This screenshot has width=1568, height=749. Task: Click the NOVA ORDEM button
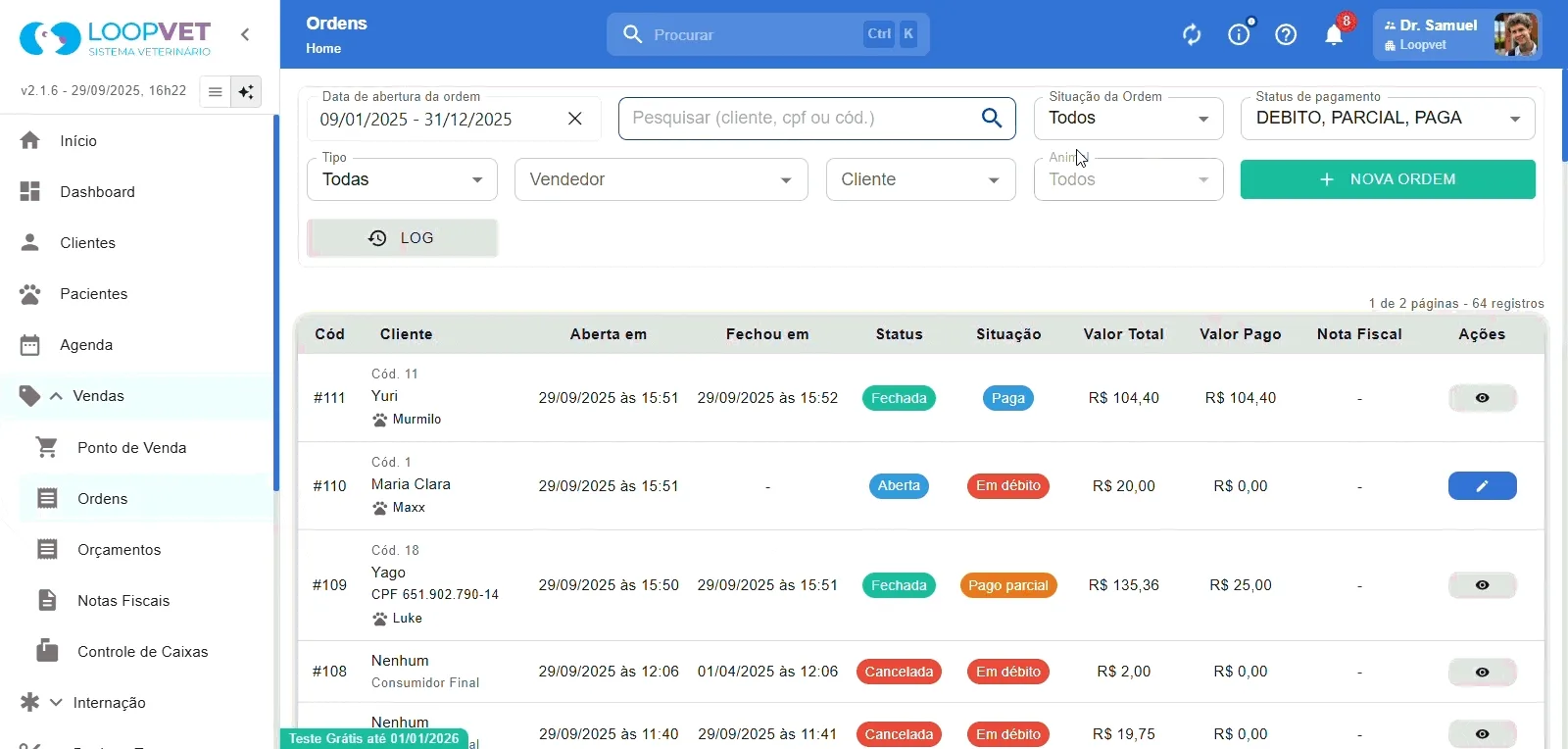click(x=1388, y=179)
